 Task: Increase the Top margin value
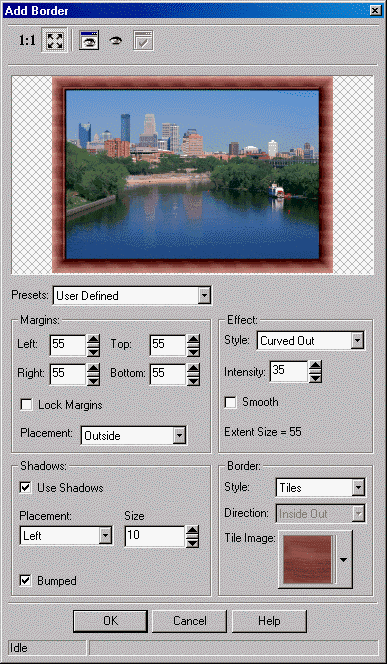(x=193, y=340)
